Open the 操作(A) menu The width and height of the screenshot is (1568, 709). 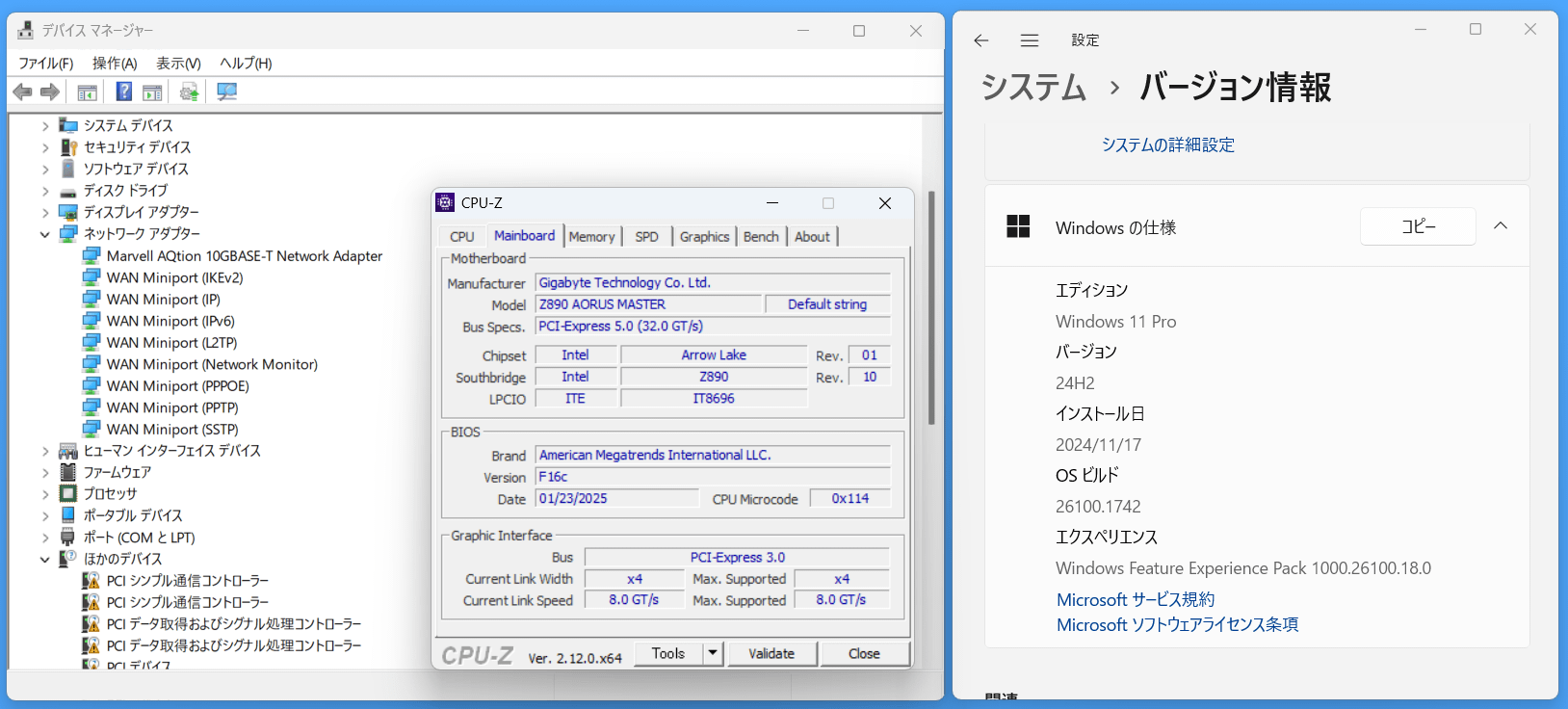(x=115, y=64)
